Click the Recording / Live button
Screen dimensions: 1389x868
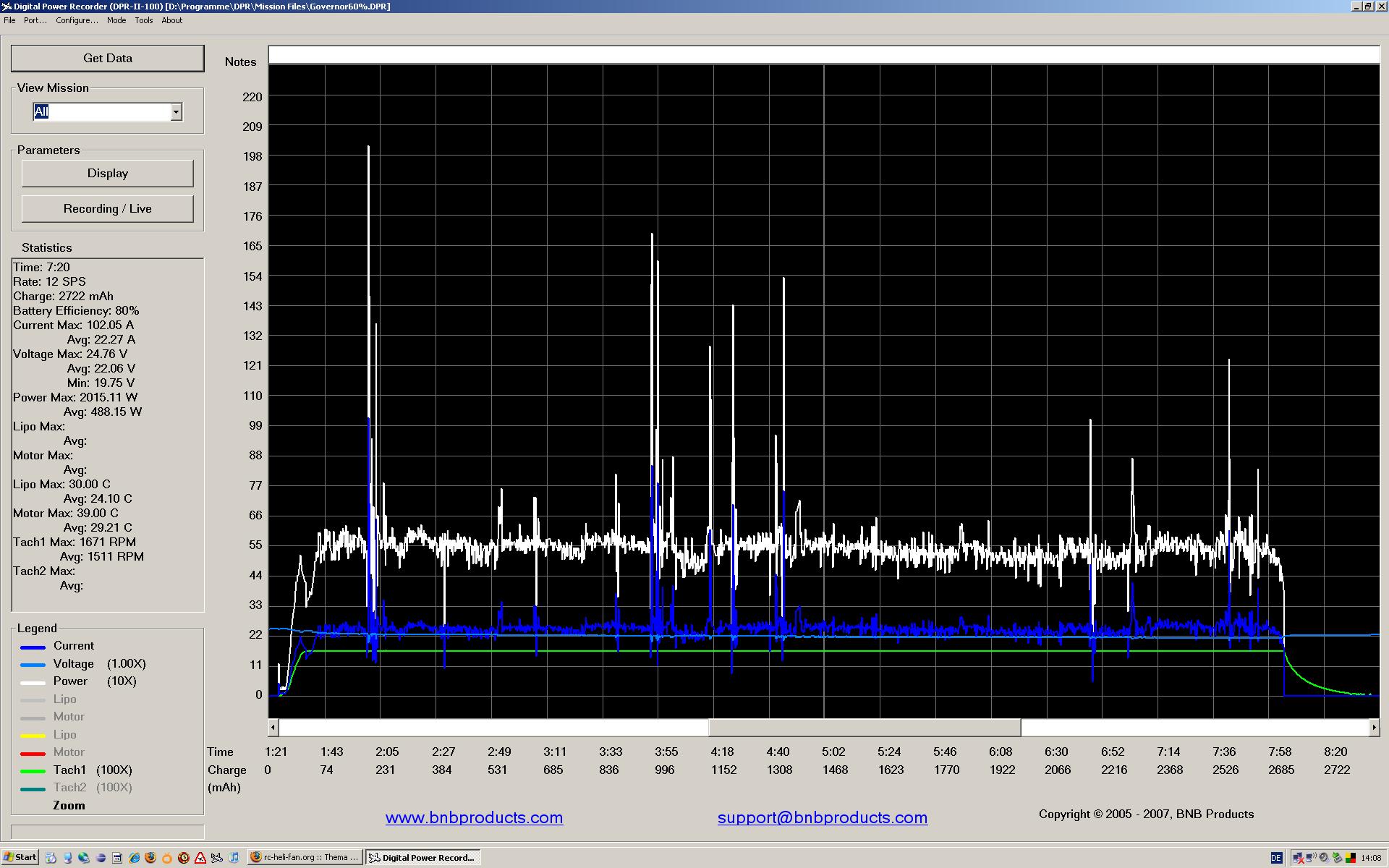107,208
